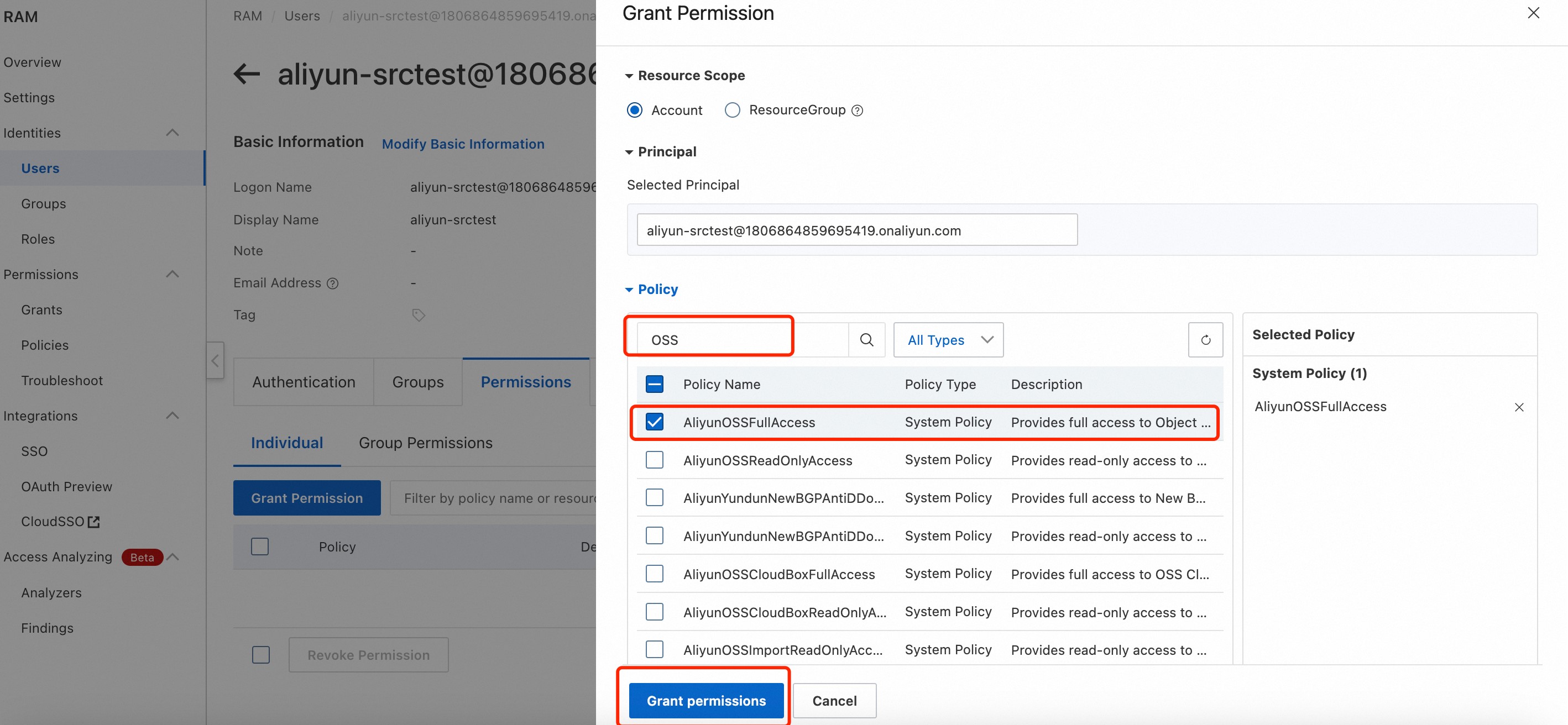Screen dimensions: 1568x725
Task: Check AliyunOSSImportReadOnlyAcc... checkbox
Action: click(655, 649)
